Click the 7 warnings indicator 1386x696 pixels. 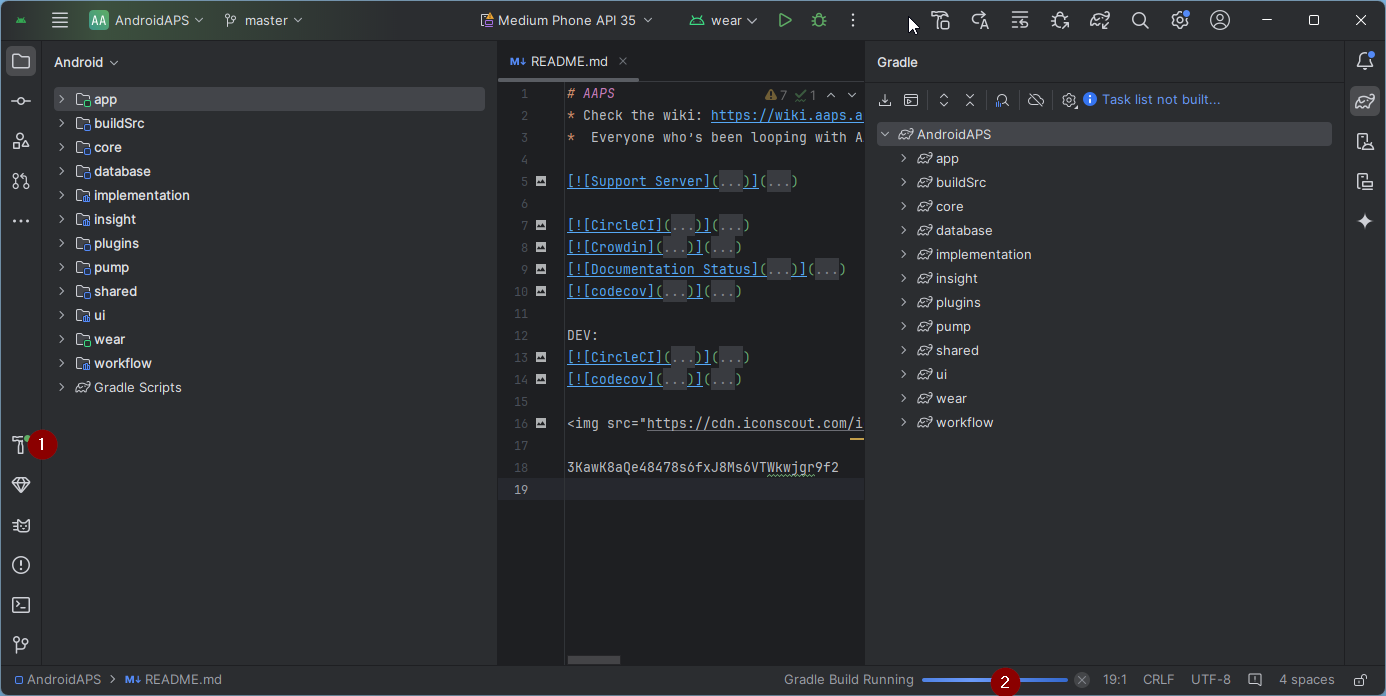(x=777, y=95)
